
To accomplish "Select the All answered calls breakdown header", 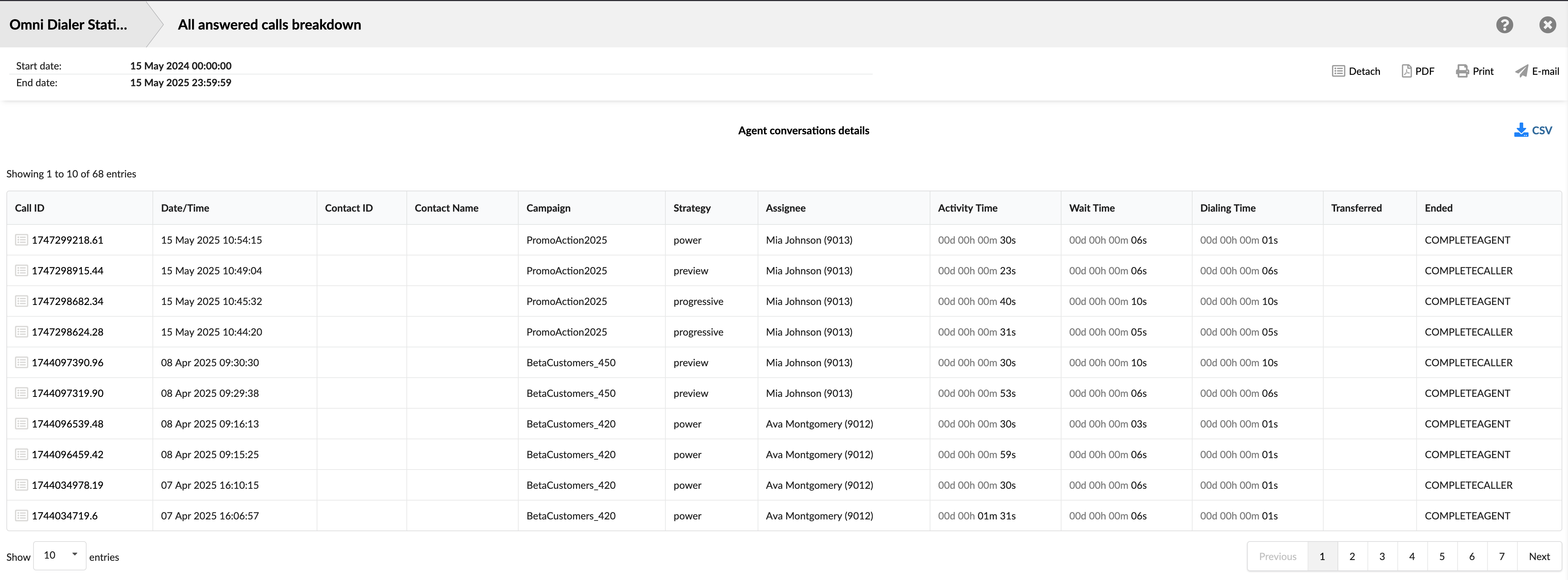I will 269,24.
